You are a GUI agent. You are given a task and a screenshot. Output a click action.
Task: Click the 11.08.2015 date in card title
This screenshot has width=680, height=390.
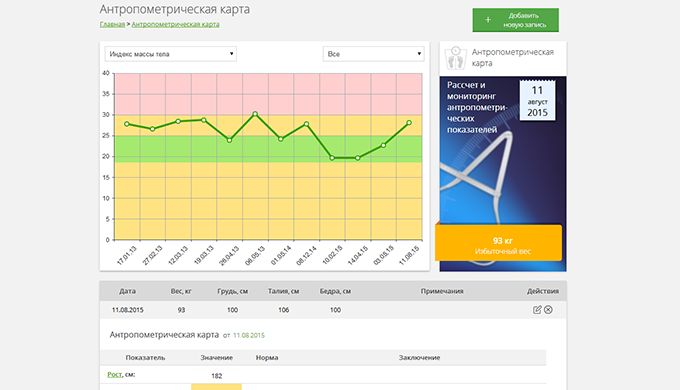coord(249,335)
